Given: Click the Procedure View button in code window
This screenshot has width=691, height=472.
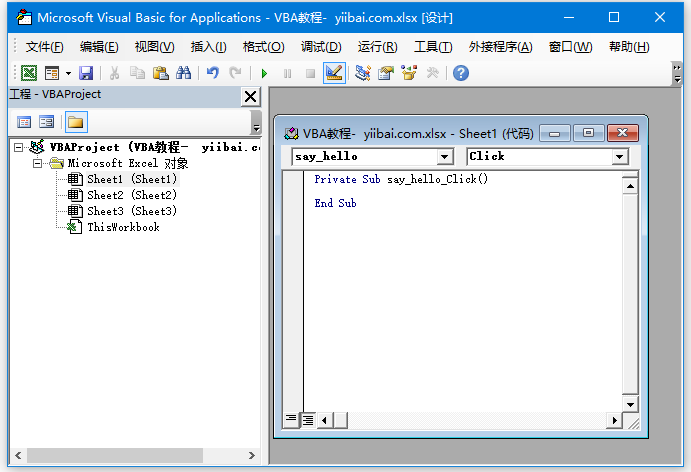Looking at the screenshot, I should point(291,420).
